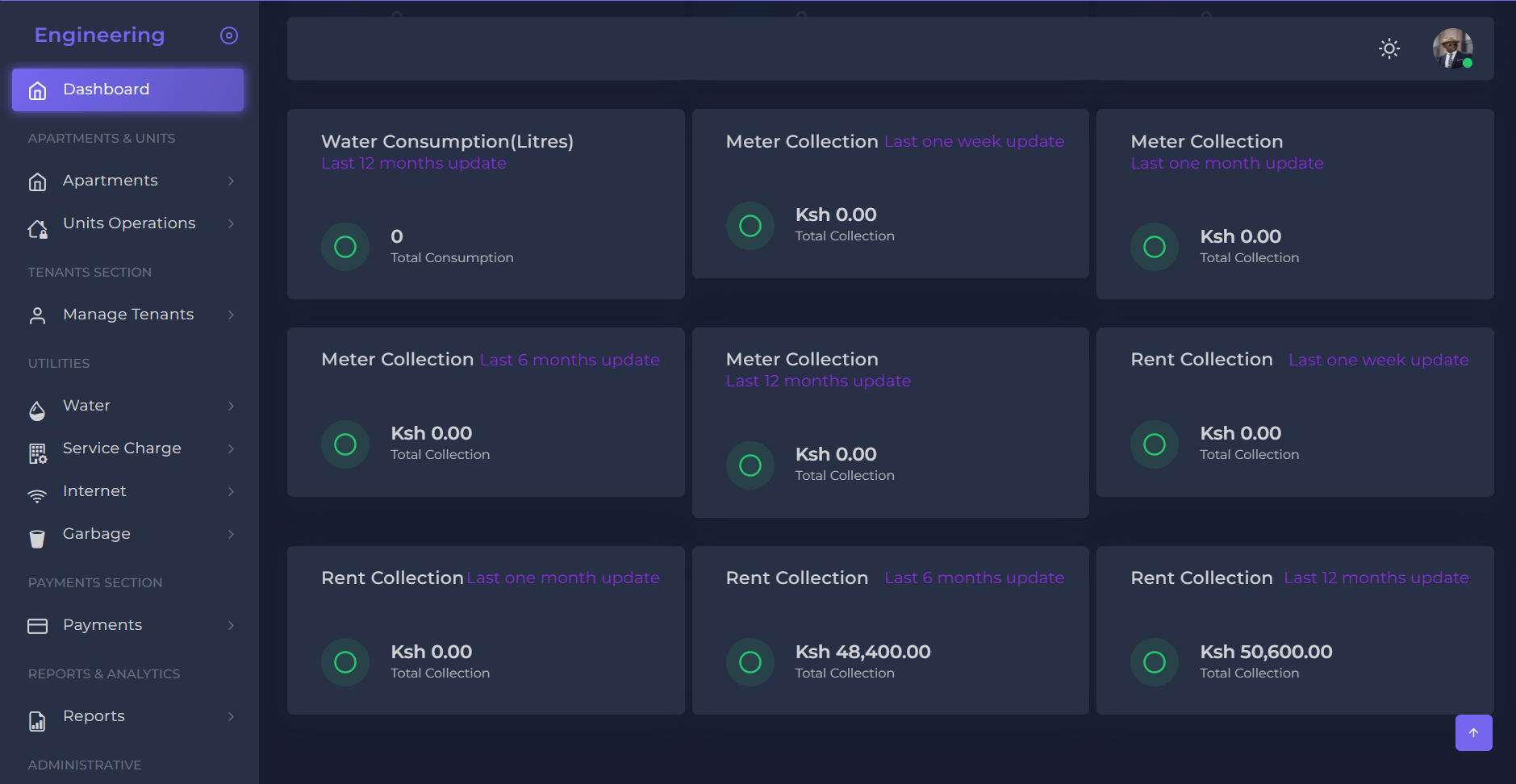Open the user profile avatar
This screenshot has height=784, width=1516.
(x=1451, y=48)
